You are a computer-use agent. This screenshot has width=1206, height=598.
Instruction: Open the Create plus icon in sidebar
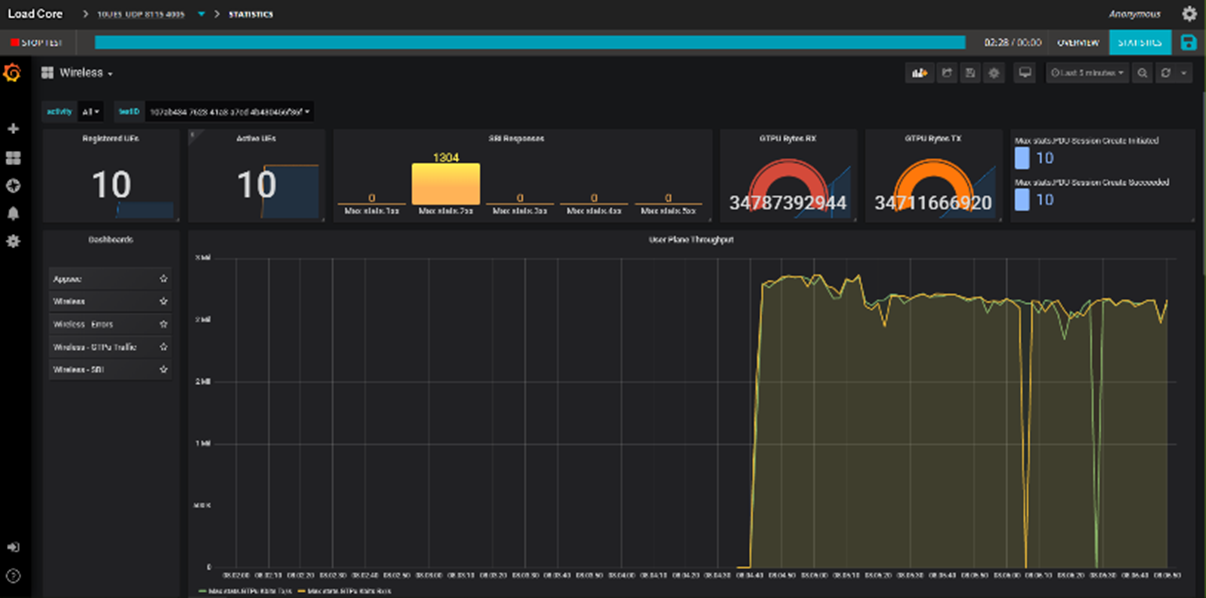(14, 128)
